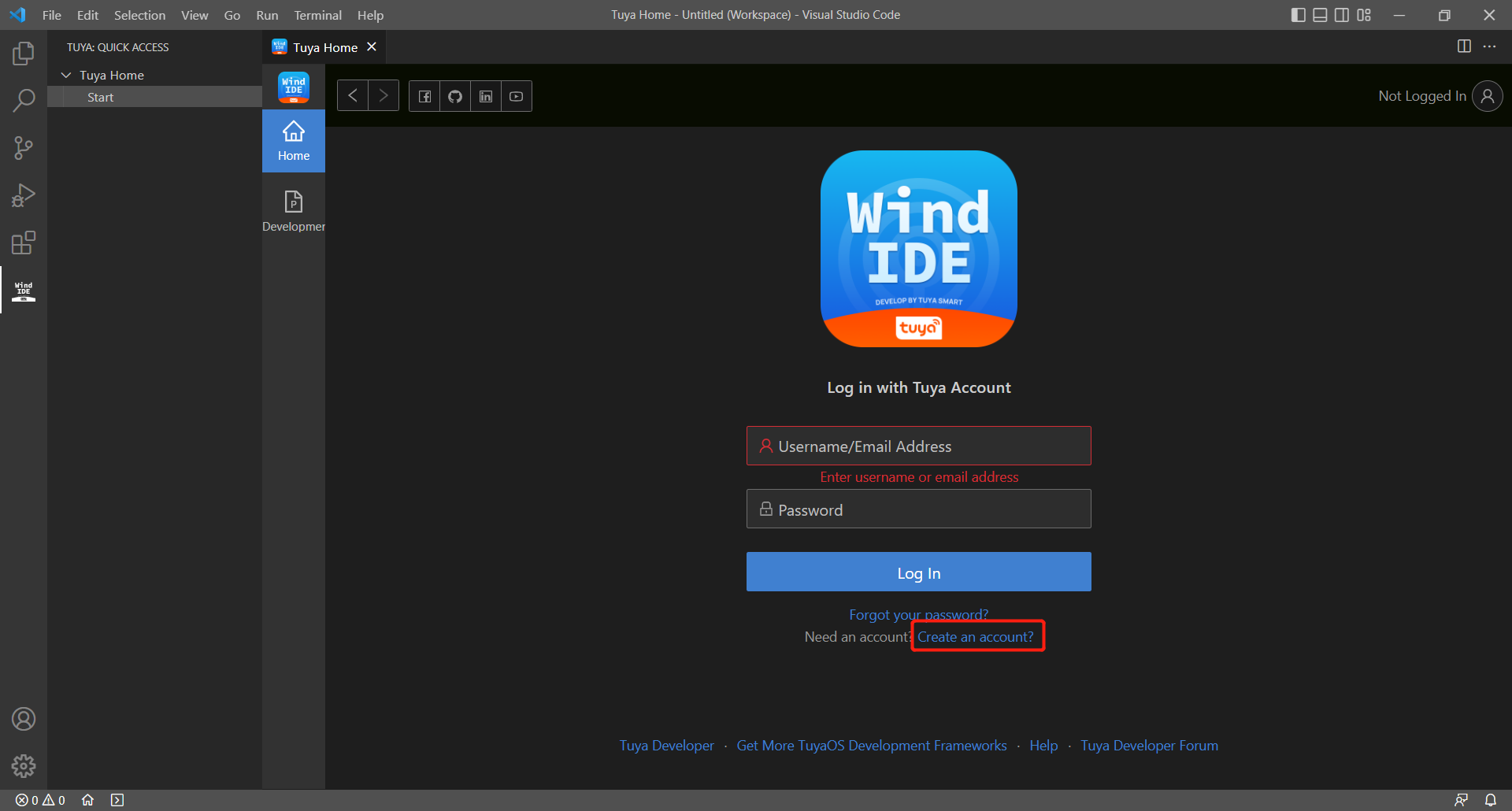Viewport: 1512px width, 811px height.
Task: Open the GitHub link icon
Action: tap(455, 96)
